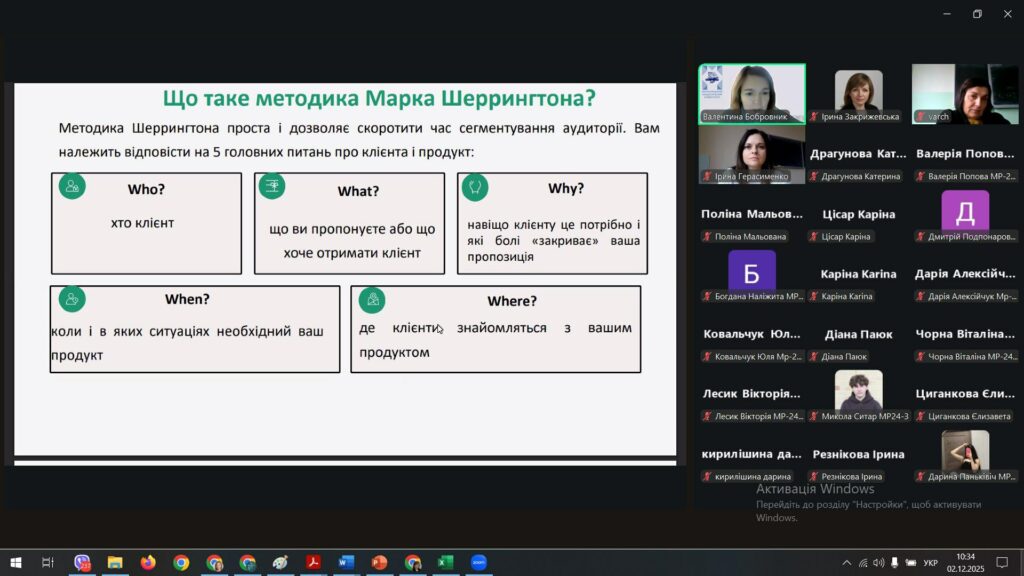Open Firefox from the taskbar

pyautogui.click(x=148, y=563)
